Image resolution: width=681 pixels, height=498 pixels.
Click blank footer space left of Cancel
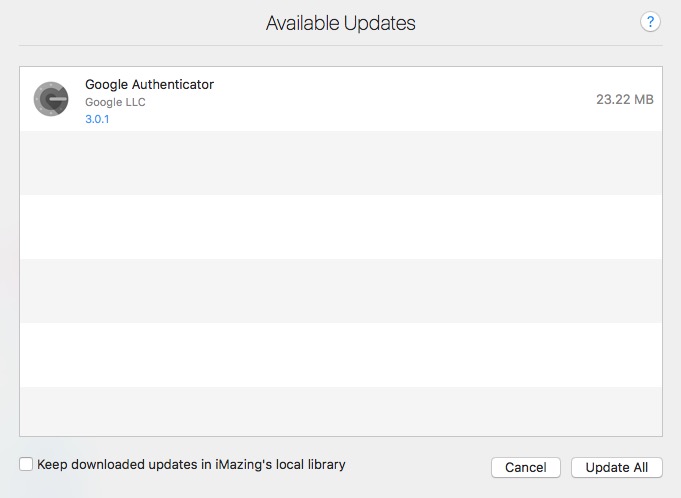tap(420, 466)
